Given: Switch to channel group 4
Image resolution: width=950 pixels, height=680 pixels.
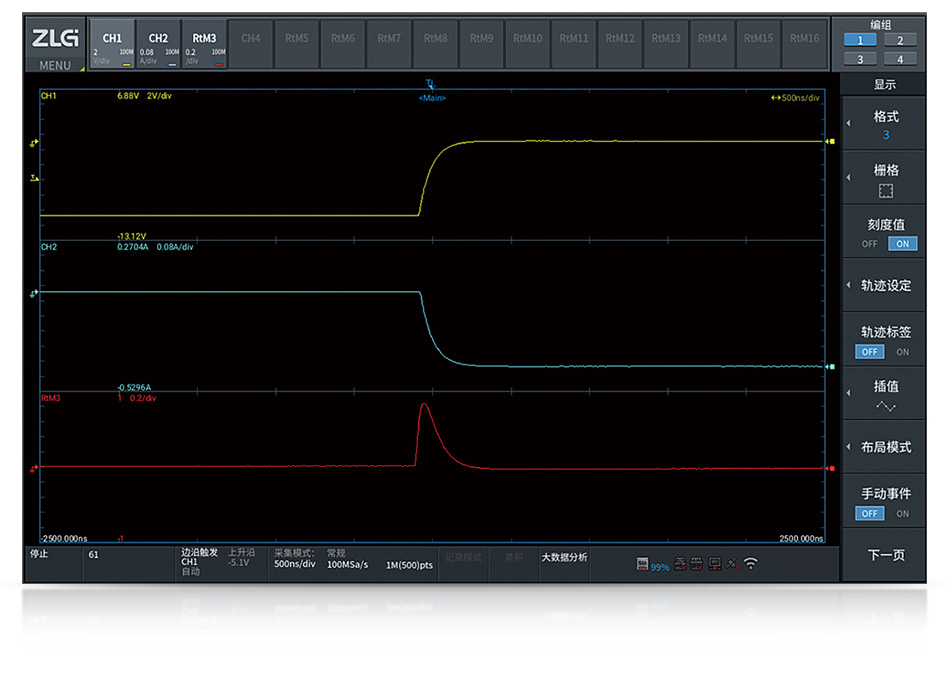Looking at the screenshot, I should pyautogui.click(x=900, y=59).
